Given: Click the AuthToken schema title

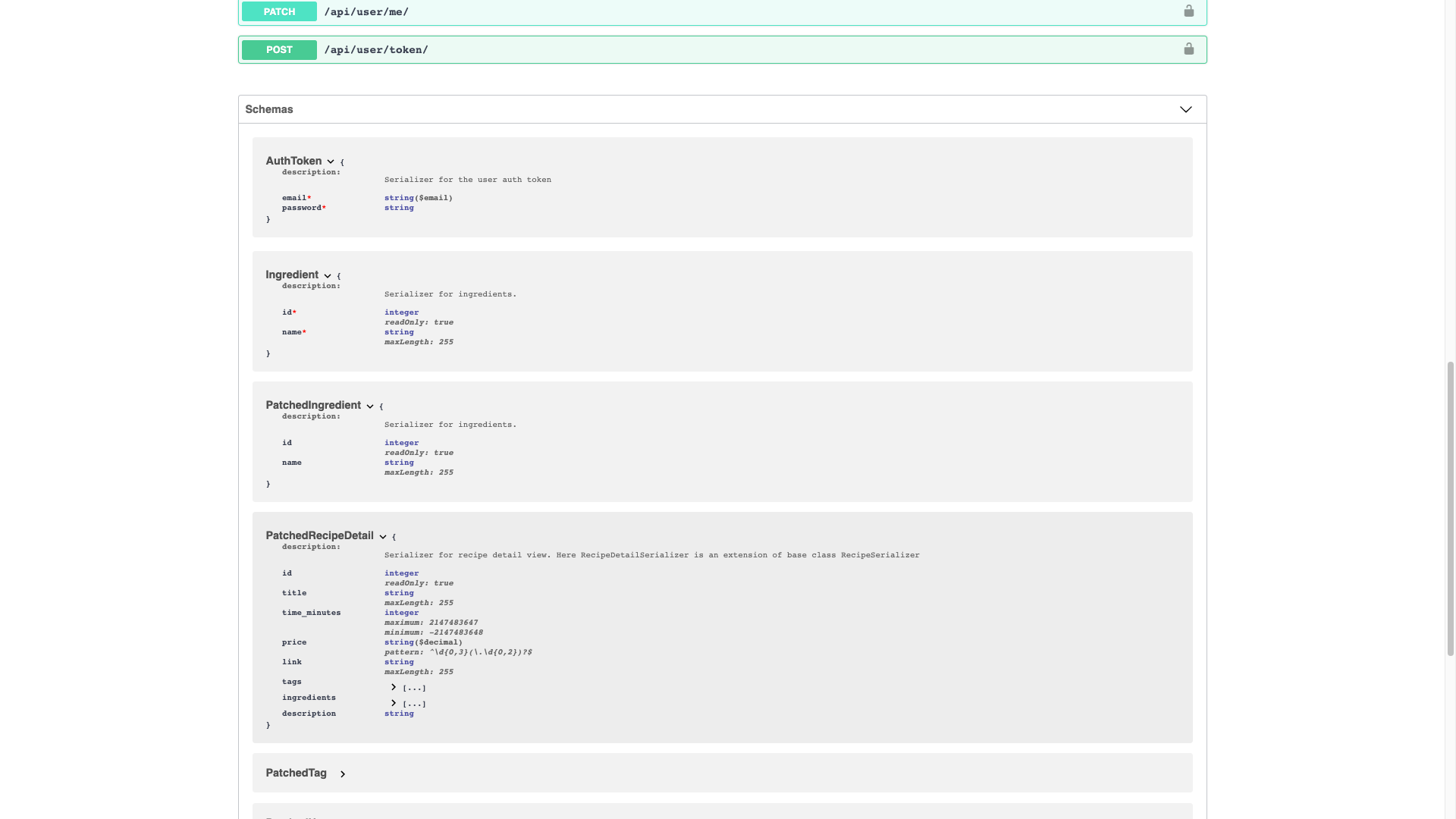Looking at the screenshot, I should point(294,161).
